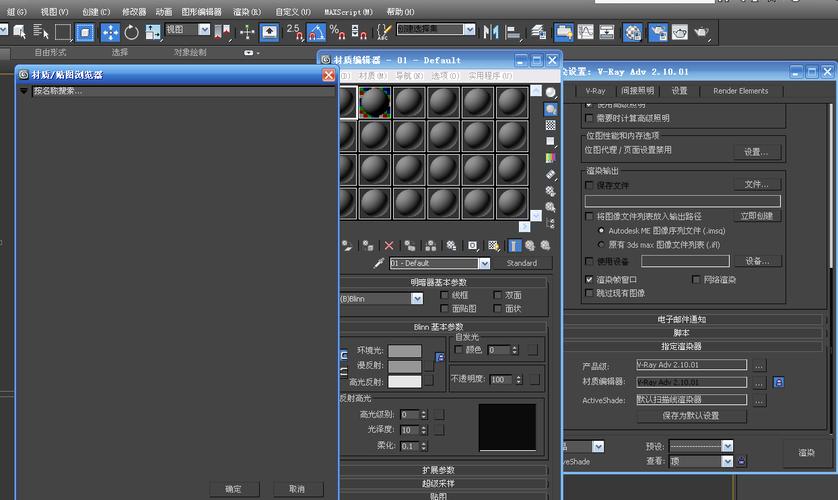Click the Mirror tool icon
This screenshot has height=500, width=838.
click(x=490, y=33)
